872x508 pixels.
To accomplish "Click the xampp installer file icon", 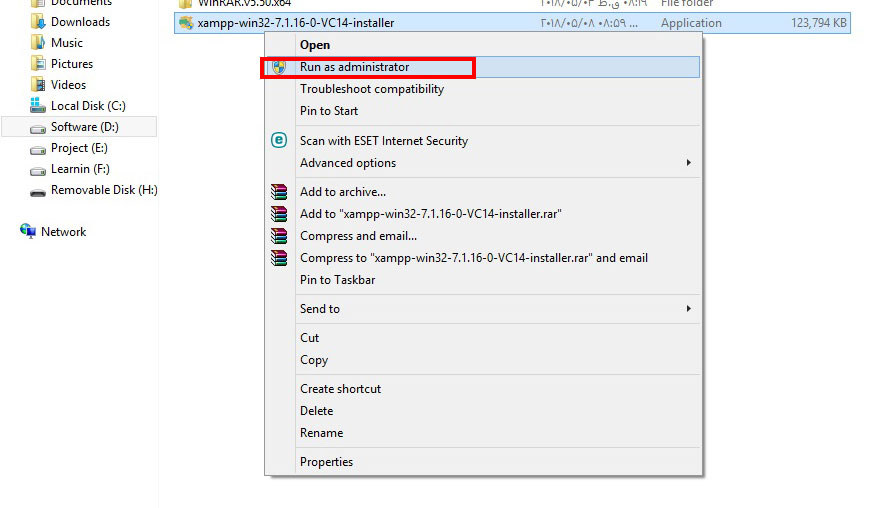I will click(x=186, y=23).
